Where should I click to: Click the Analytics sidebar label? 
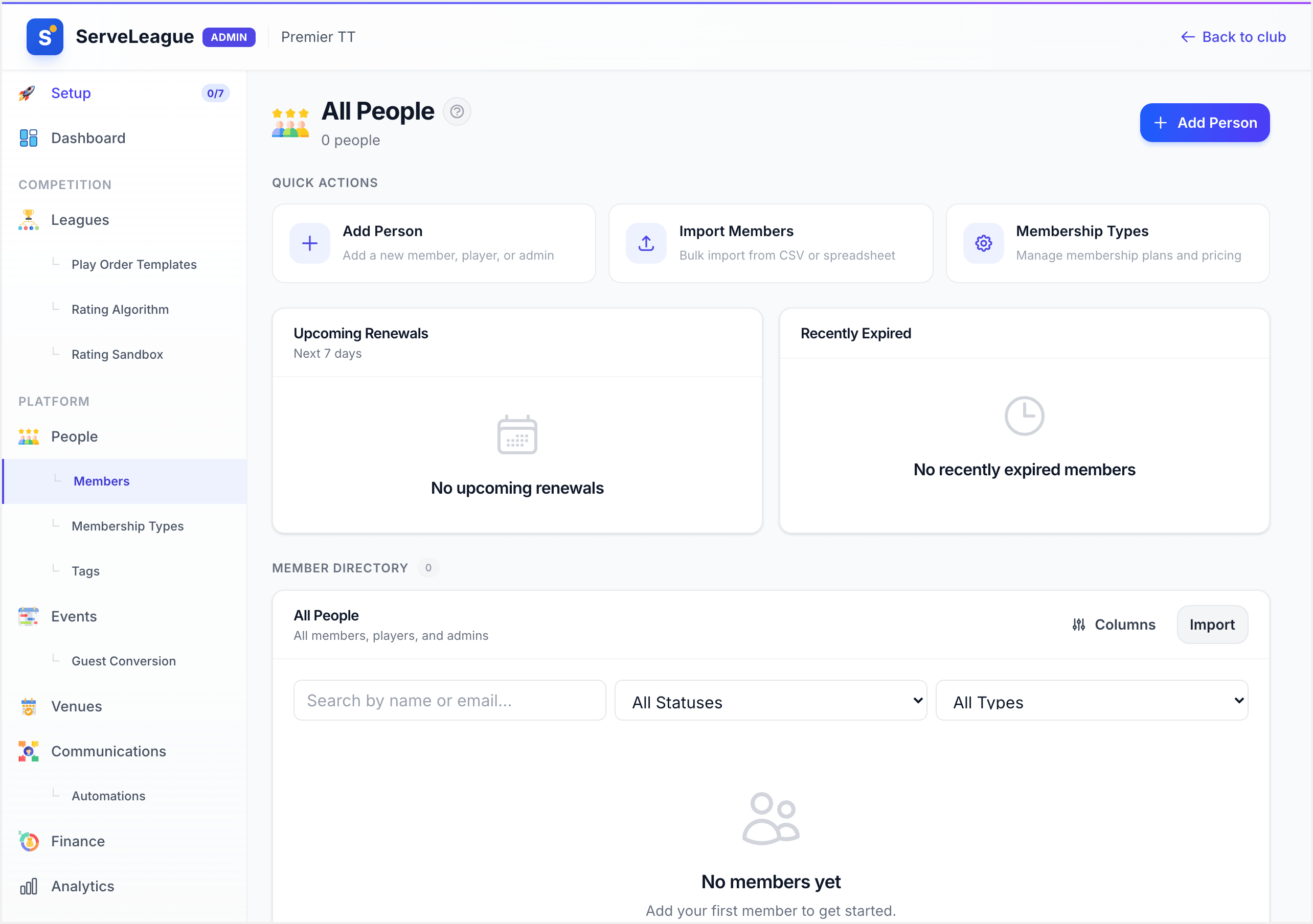click(82, 886)
